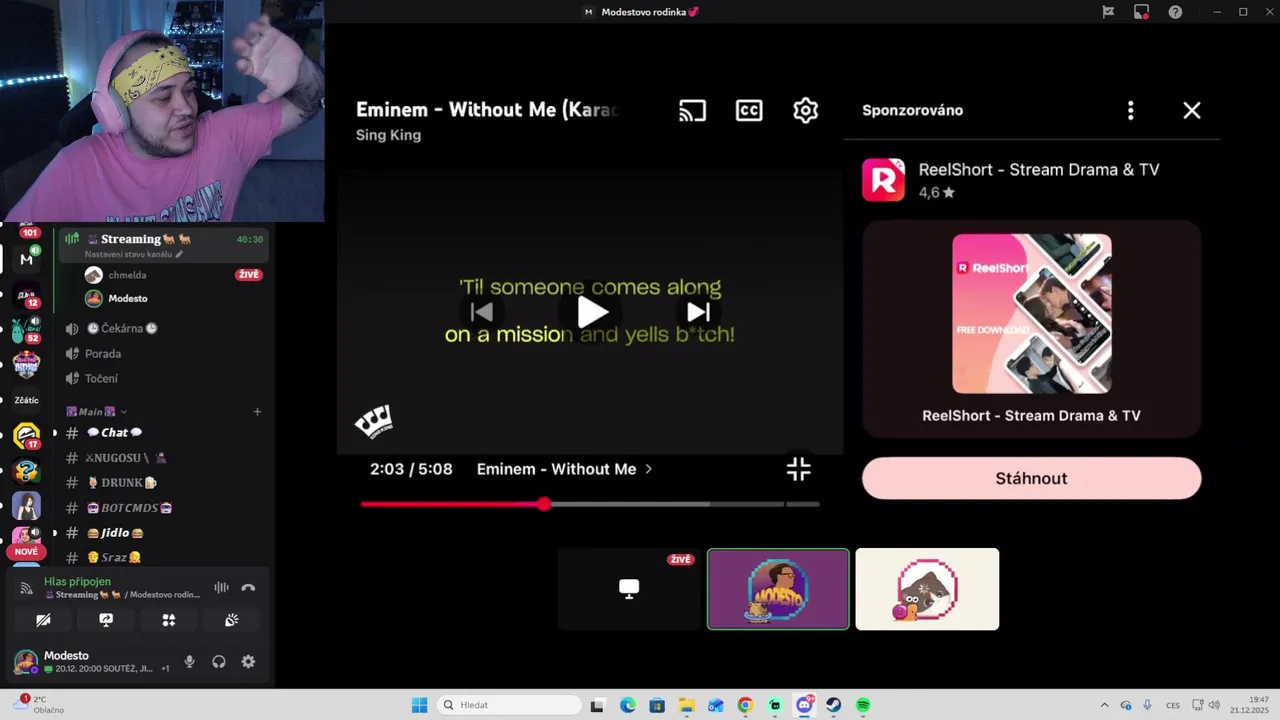The height and width of the screenshot is (720, 1280).
Task: Collapse the Main channel category
Action: pos(97,411)
